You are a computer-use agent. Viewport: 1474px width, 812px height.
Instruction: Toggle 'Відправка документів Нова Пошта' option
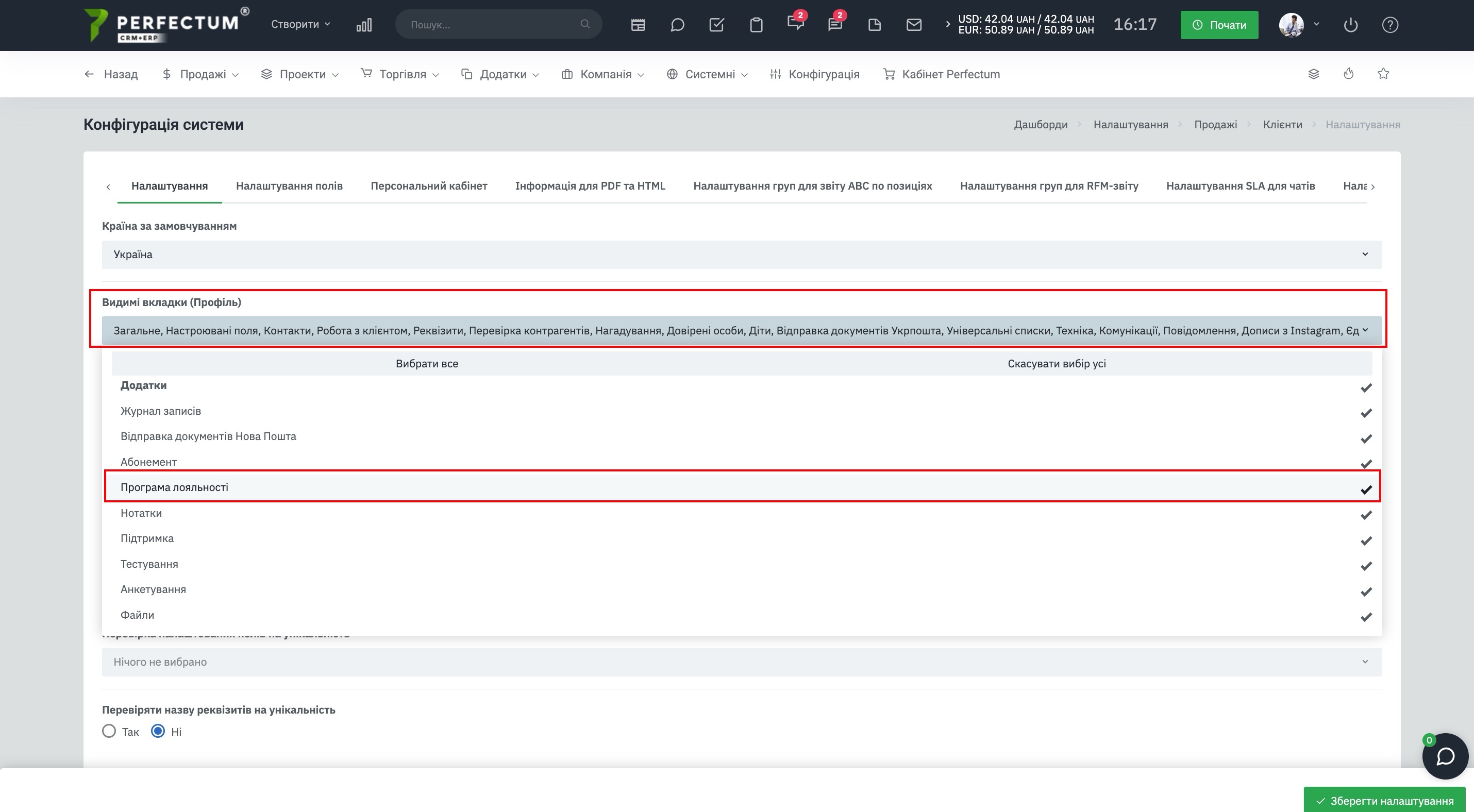(x=742, y=436)
